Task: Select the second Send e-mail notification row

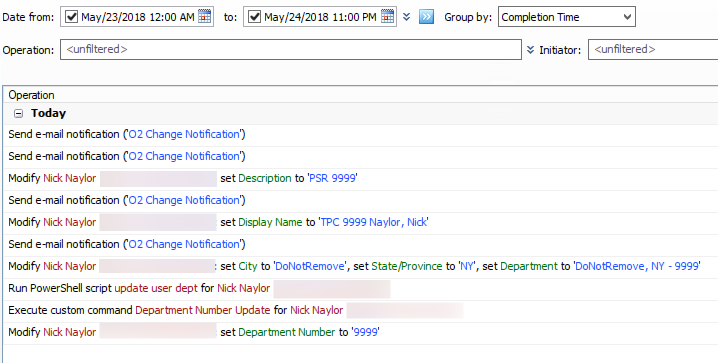Action: point(360,157)
